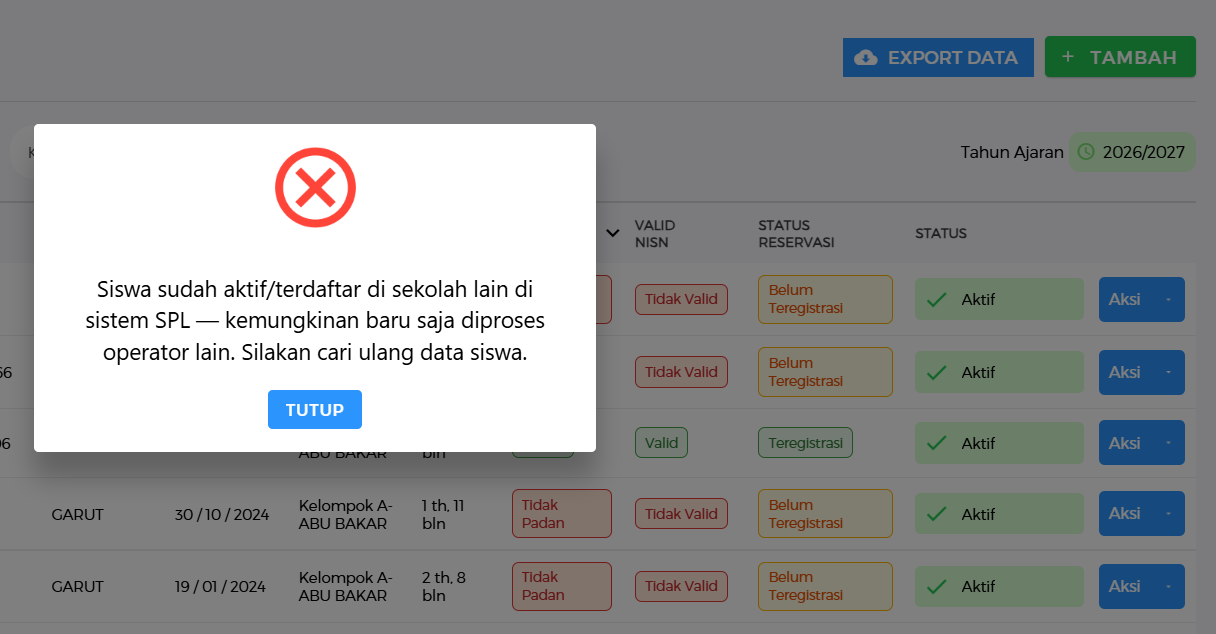Screen dimensions: 1216x634
Task: Click the Tidak Valid badge in the second row
Action: click(x=681, y=372)
